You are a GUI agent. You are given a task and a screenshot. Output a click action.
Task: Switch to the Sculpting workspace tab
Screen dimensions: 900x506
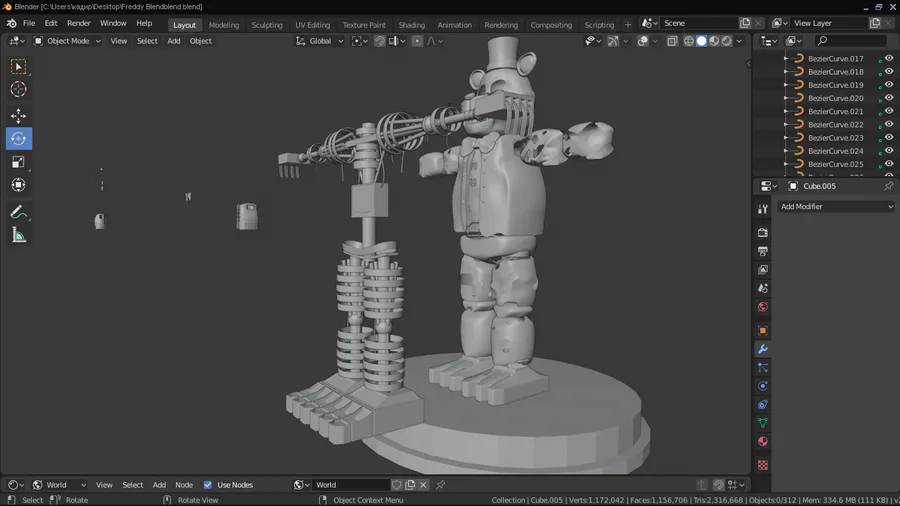[x=267, y=25]
